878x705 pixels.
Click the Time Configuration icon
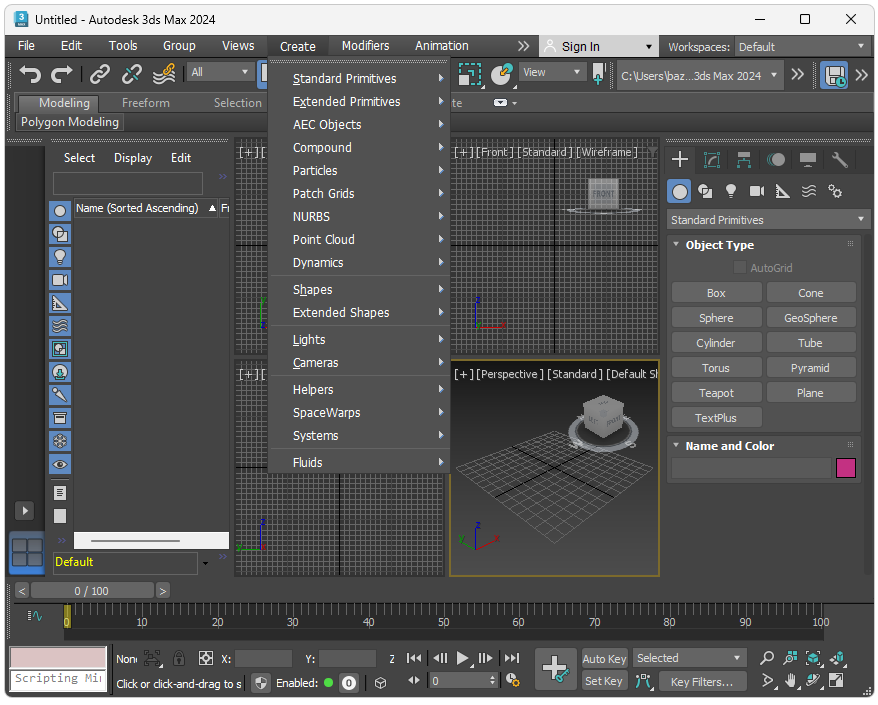tap(512, 680)
